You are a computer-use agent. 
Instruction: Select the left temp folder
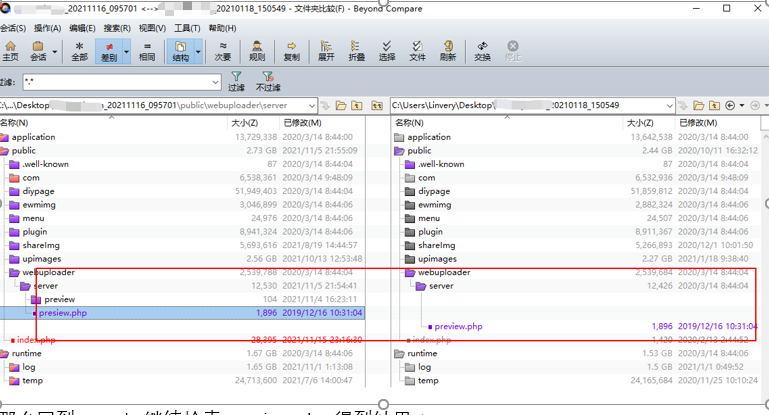(x=32, y=381)
